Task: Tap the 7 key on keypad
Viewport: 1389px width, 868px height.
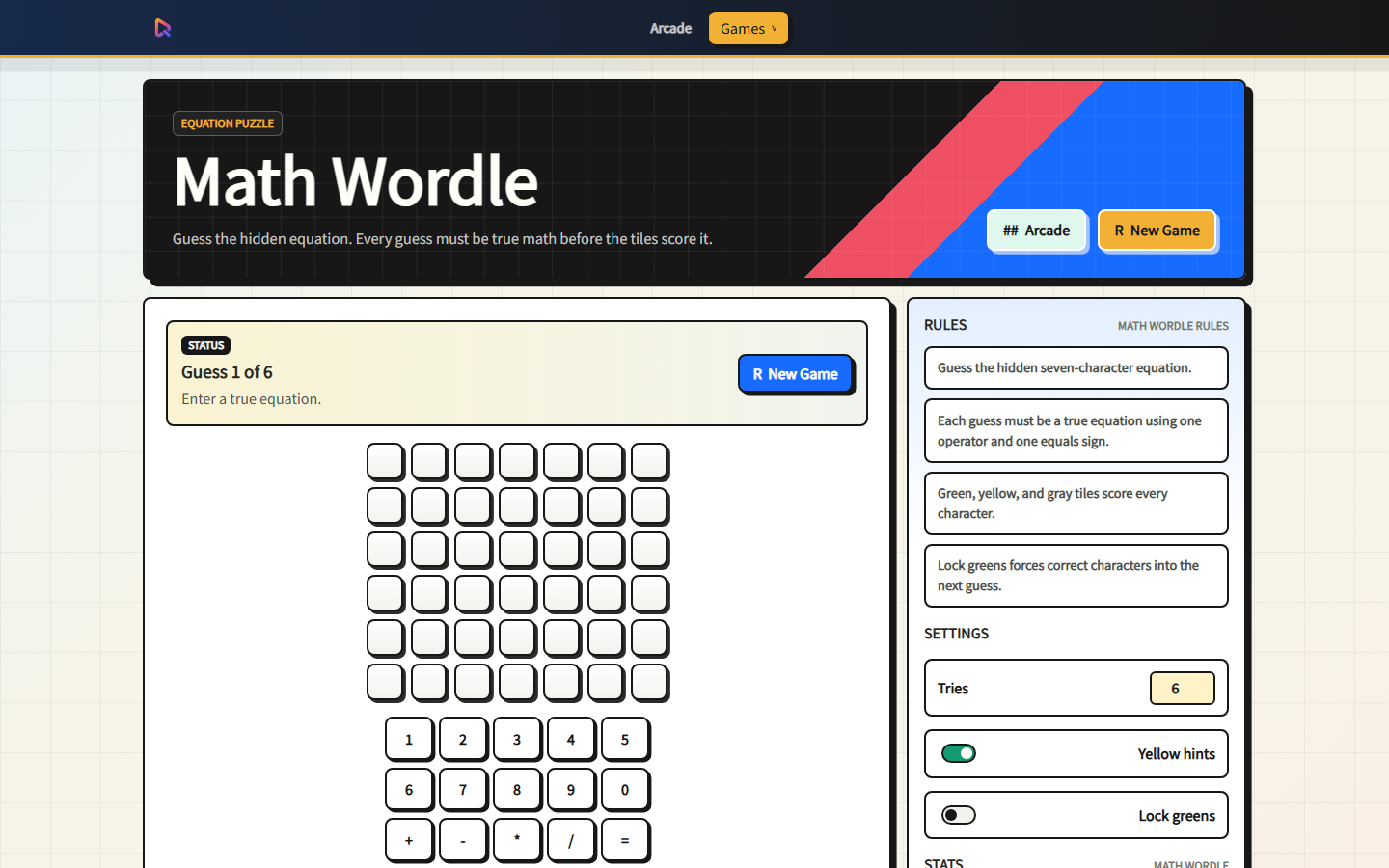Action: [463, 790]
